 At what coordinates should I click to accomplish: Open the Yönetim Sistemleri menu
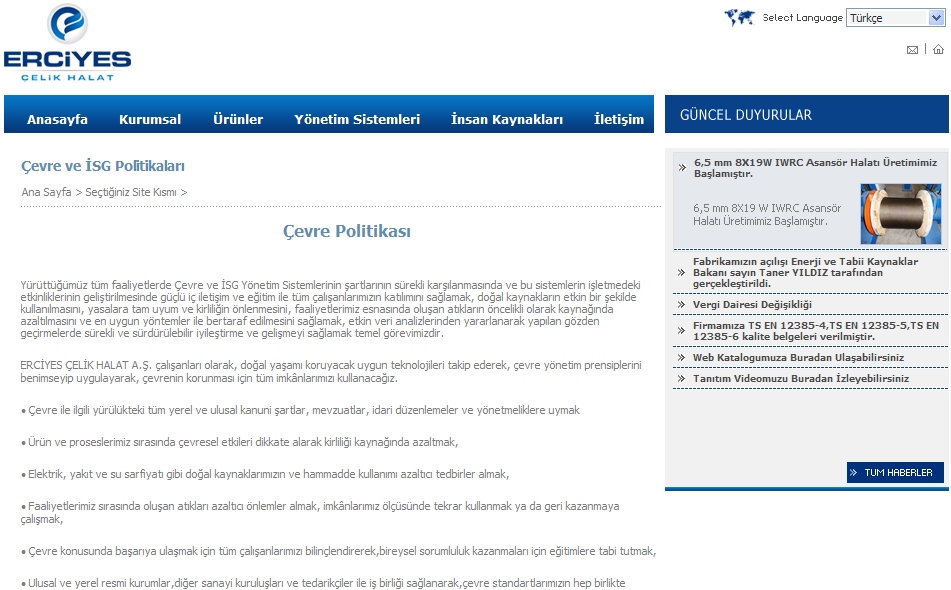coord(357,119)
